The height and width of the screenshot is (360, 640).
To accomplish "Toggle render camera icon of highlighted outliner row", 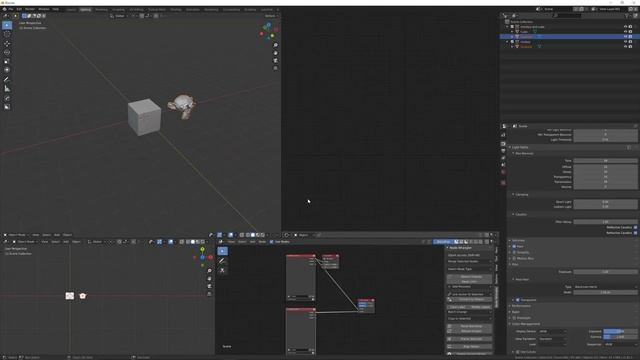I will (631, 37).
